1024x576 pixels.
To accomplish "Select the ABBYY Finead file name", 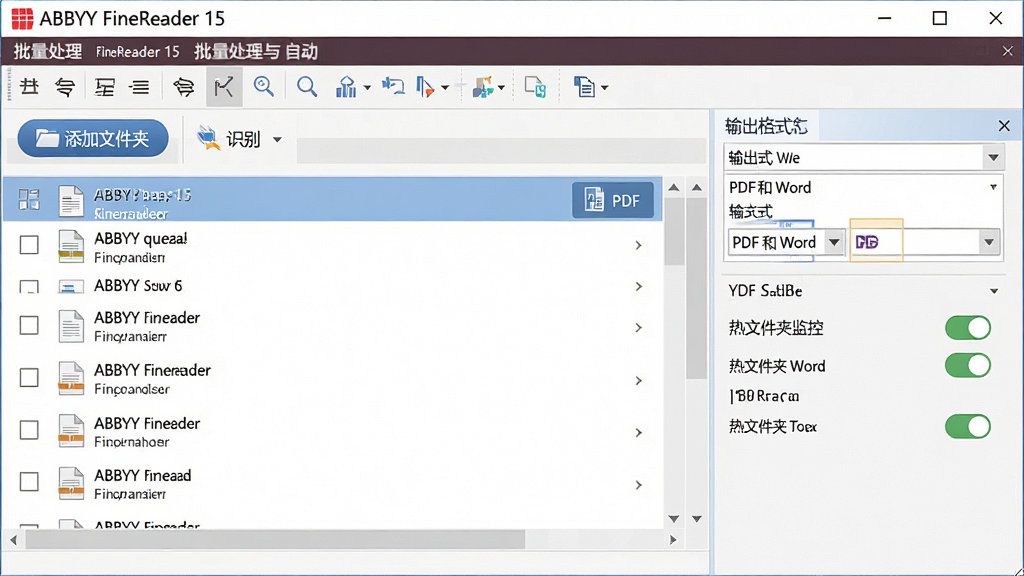I will pos(143,475).
